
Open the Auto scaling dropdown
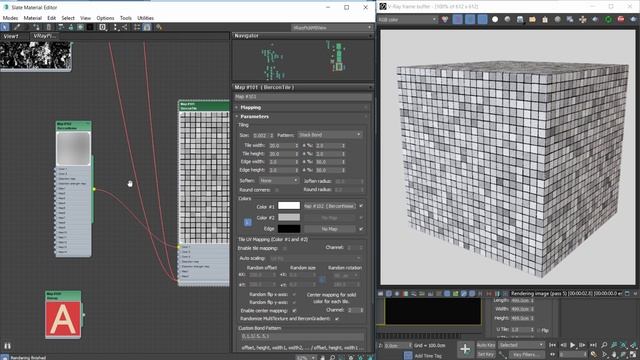click(315, 258)
